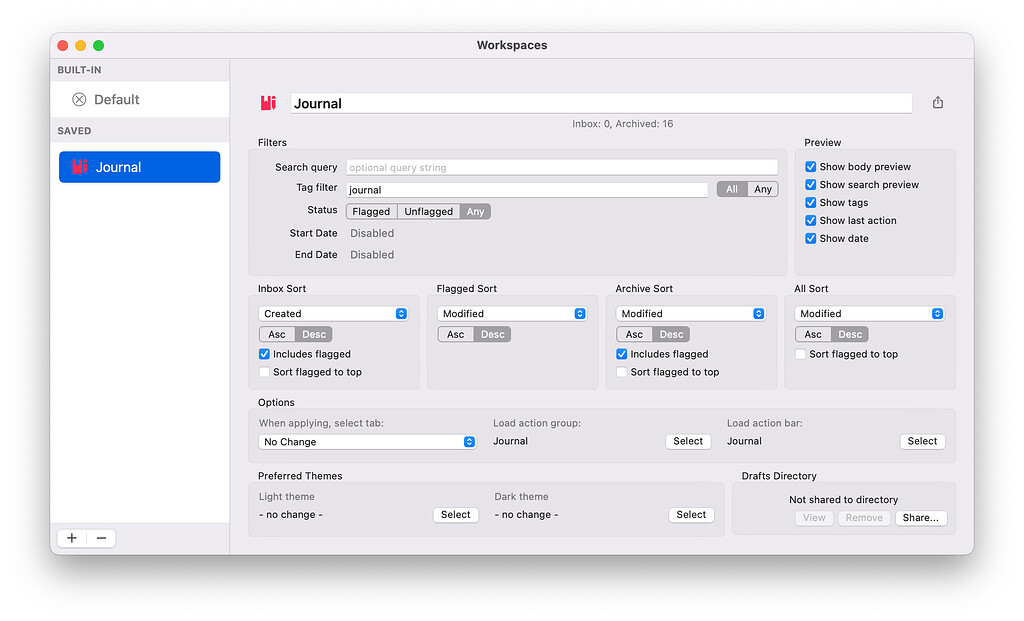Click the red Drafts icon on the Journal entry
Screen dimensions: 1024x621
tap(79, 167)
